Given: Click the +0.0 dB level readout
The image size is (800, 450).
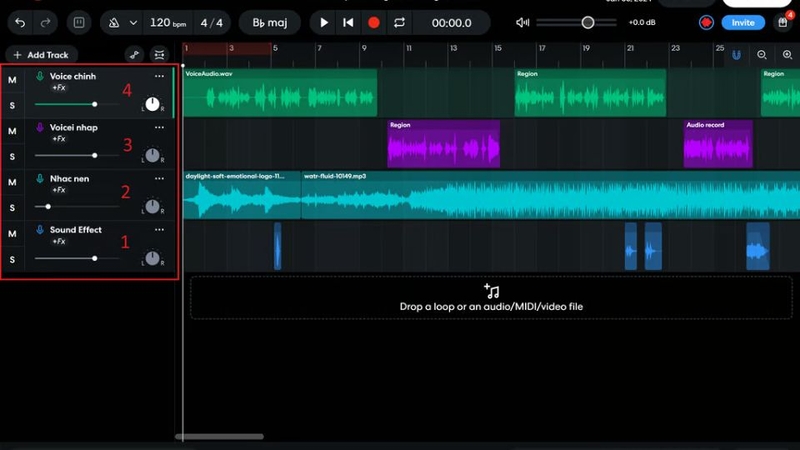Looking at the screenshot, I should point(642,22).
